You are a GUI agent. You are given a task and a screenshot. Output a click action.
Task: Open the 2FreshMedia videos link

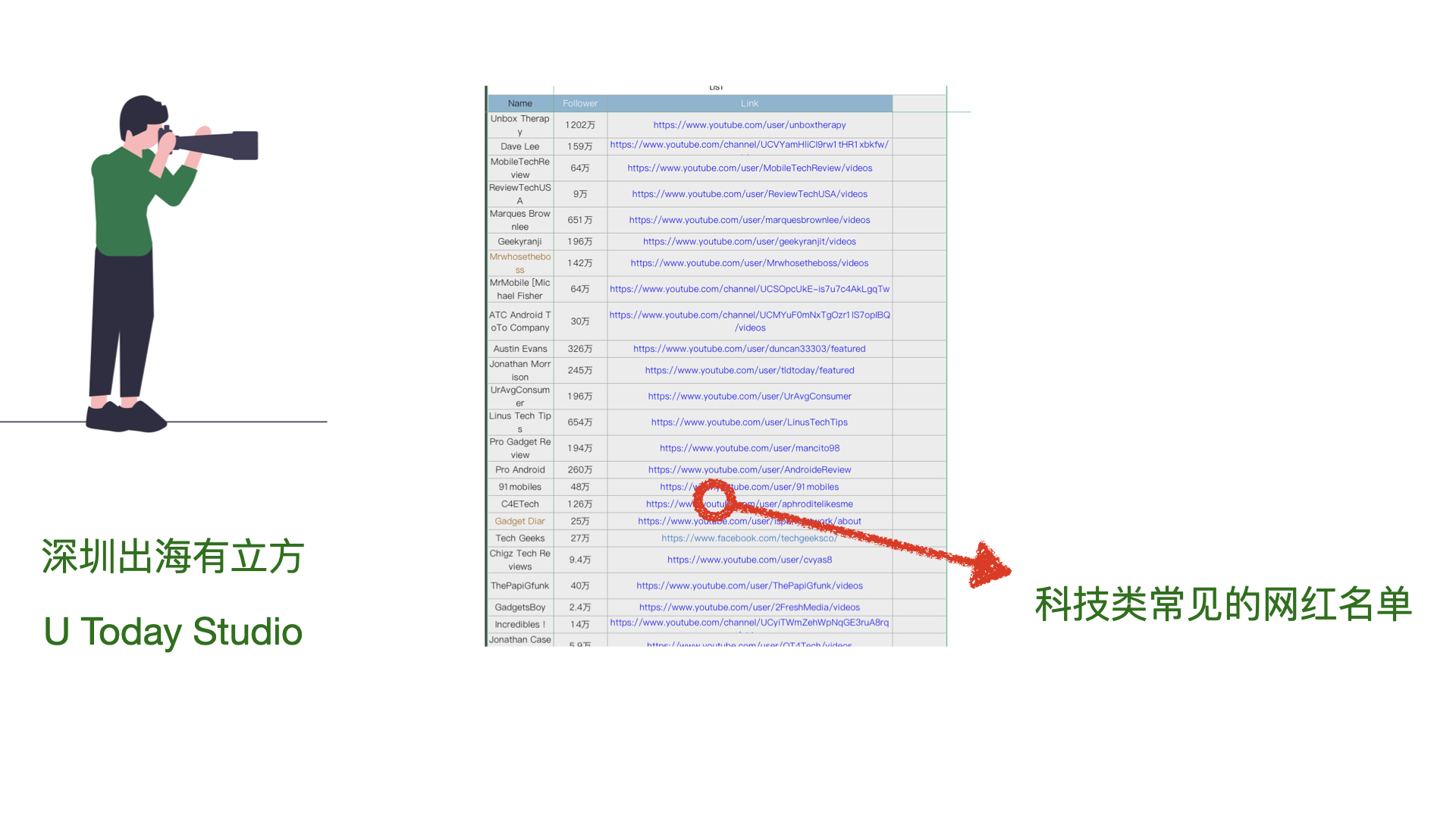point(749,607)
